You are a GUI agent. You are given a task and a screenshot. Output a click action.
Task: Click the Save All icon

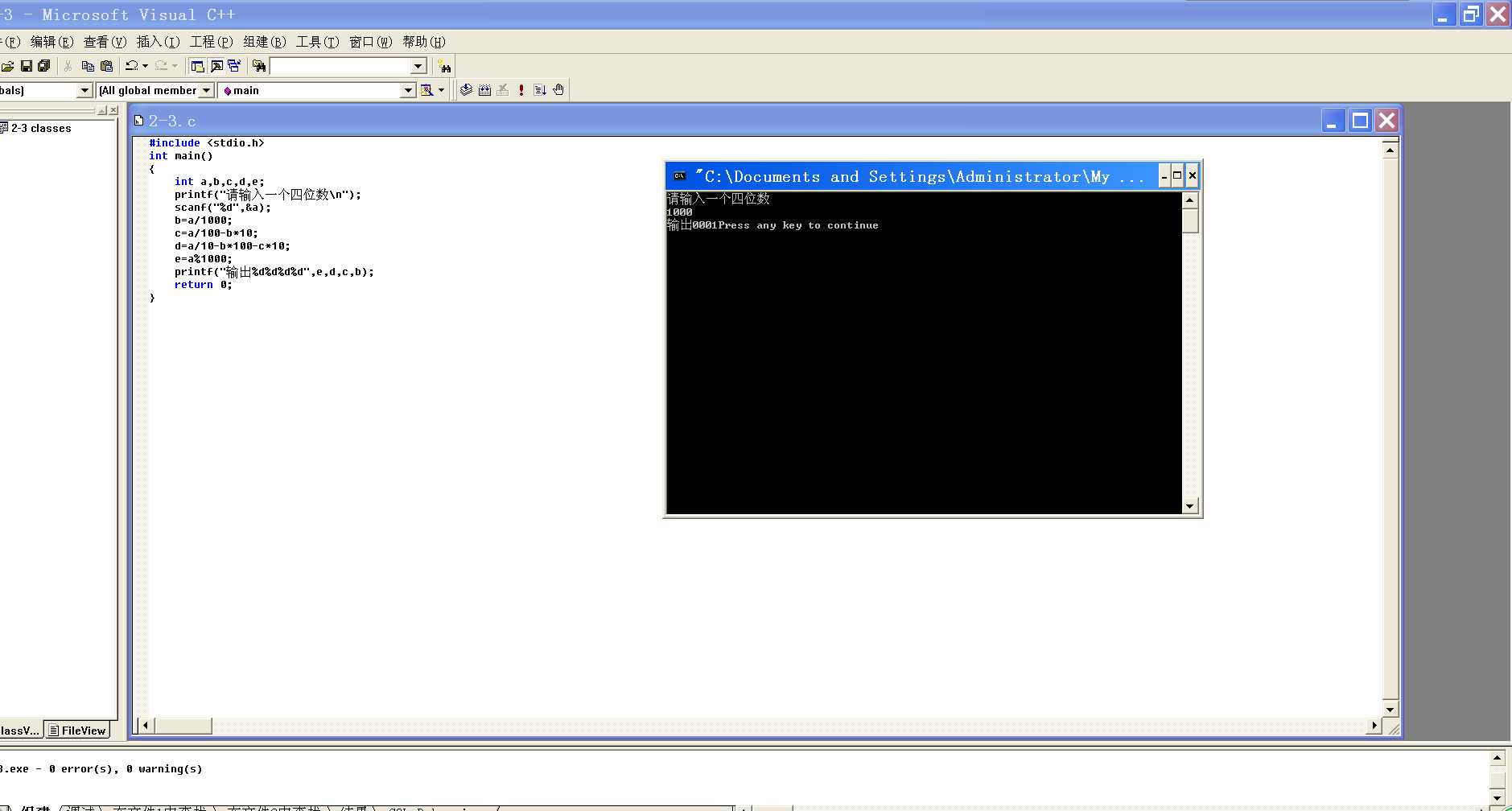click(44, 66)
